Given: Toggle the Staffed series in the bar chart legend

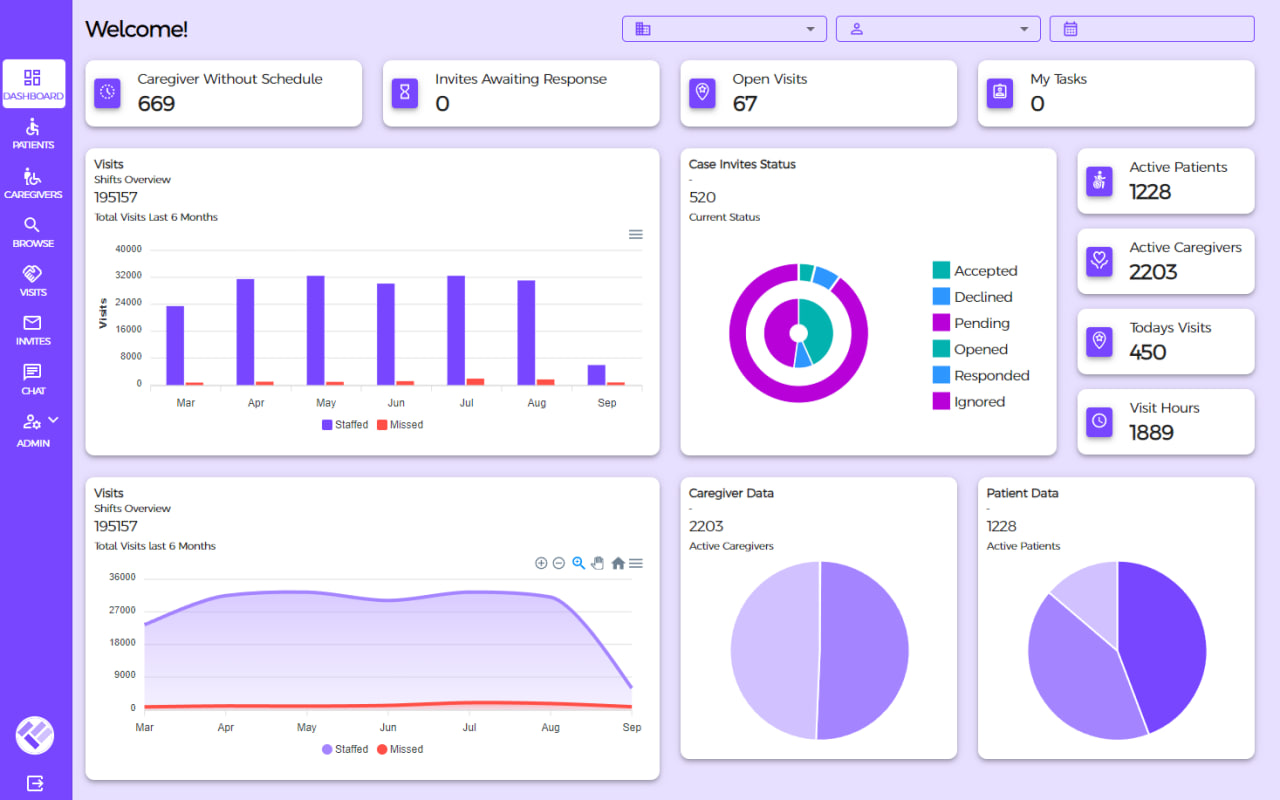Looking at the screenshot, I should click(x=344, y=424).
